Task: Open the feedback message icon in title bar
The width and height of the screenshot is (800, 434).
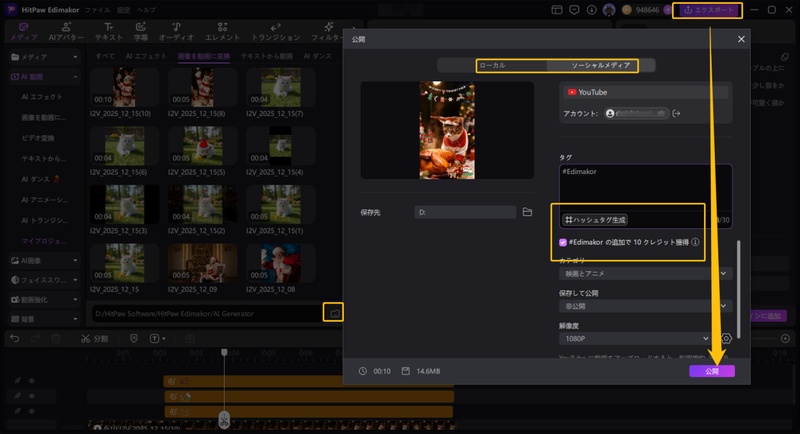Action: pos(574,10)
